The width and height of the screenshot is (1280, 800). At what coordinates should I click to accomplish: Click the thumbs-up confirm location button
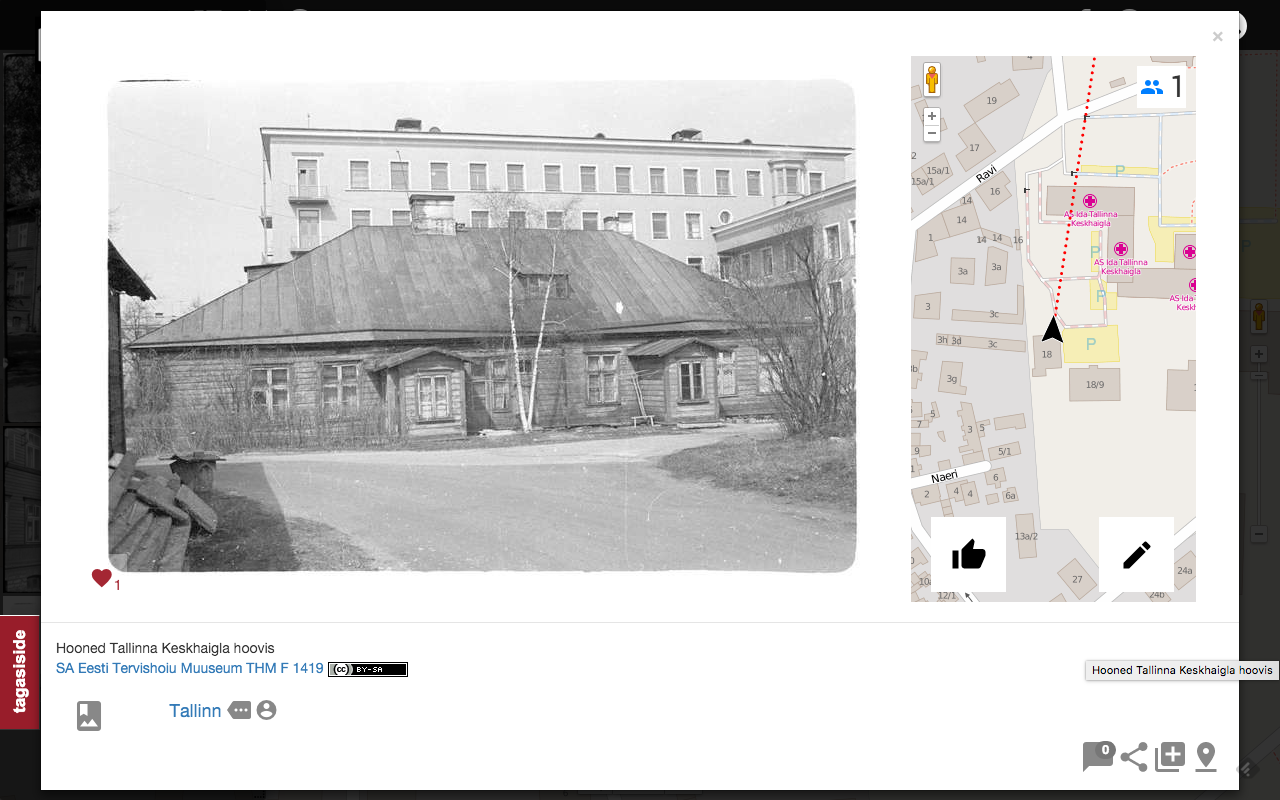968,554
